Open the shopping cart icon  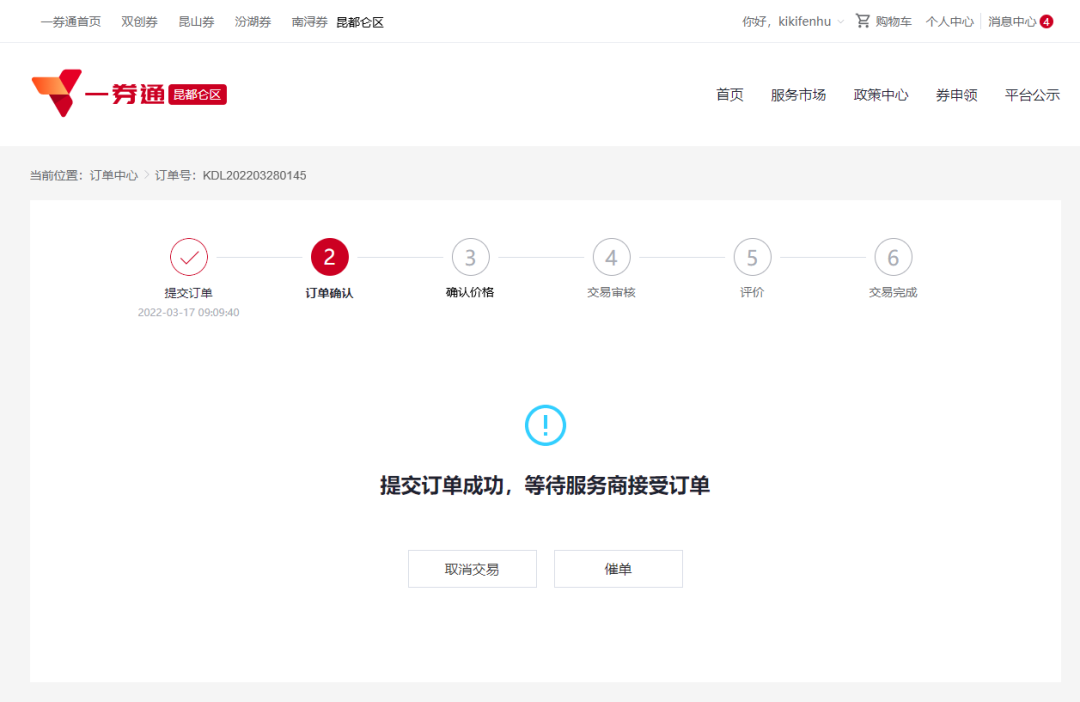862,20
